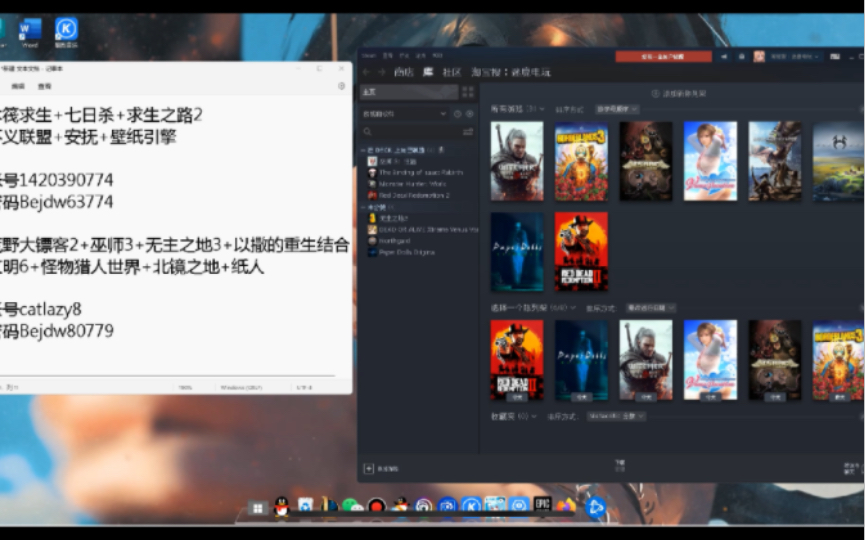Viewport: 865px width, 540px height.
Task: Open the second QQ penguin dock icon
Action: pos(400,506)
